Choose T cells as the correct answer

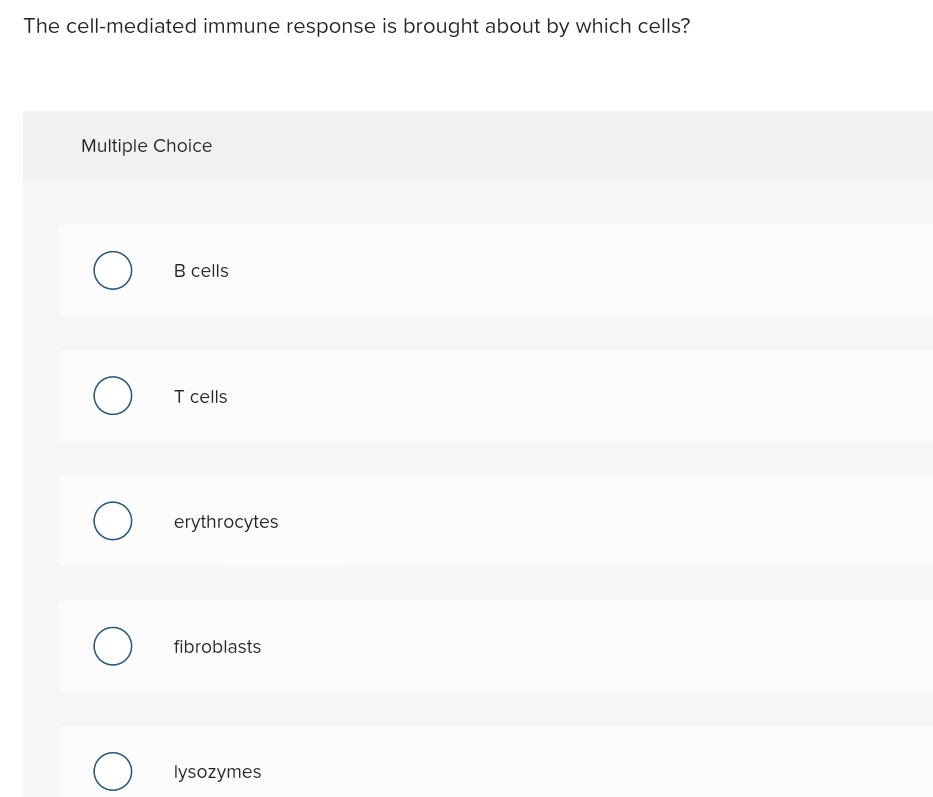tap(113, 395)
